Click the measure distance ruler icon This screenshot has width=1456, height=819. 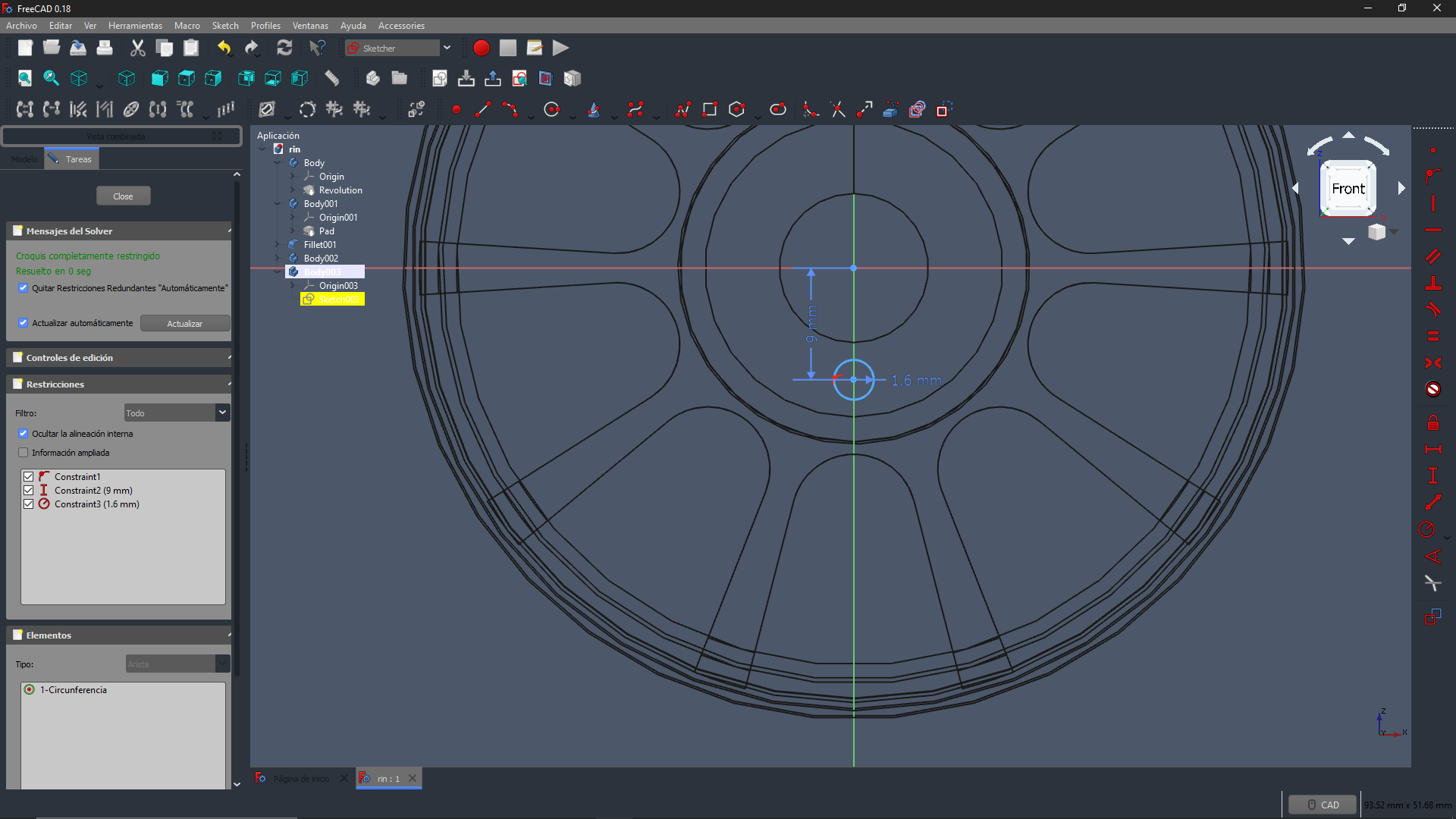pos(331,78)
